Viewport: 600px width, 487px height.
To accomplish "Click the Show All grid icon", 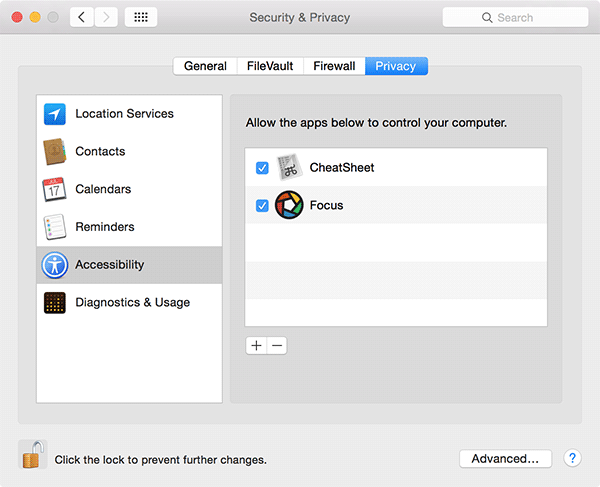I will [140, 18].
